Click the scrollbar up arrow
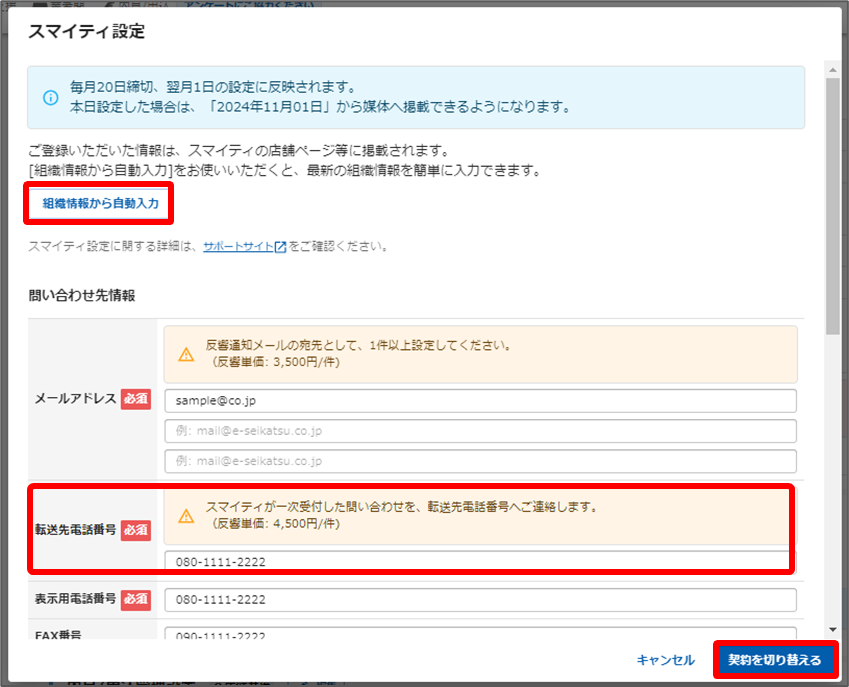The height and width of the screenshot is (687, 849). pos(833,70)
